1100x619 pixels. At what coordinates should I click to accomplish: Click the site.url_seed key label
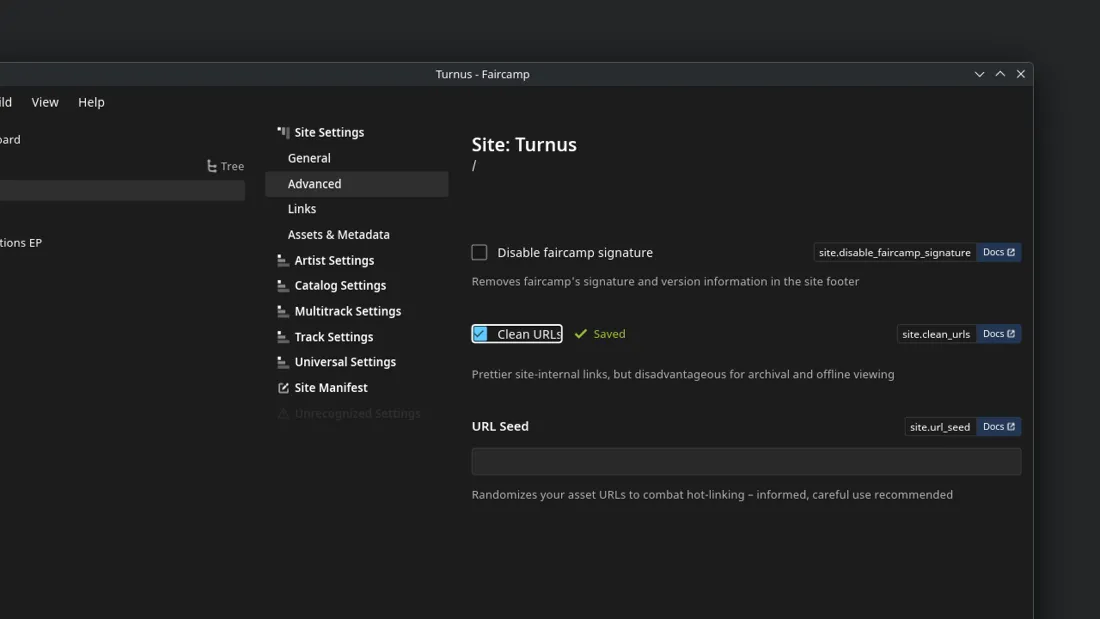(x=940, y=427)
